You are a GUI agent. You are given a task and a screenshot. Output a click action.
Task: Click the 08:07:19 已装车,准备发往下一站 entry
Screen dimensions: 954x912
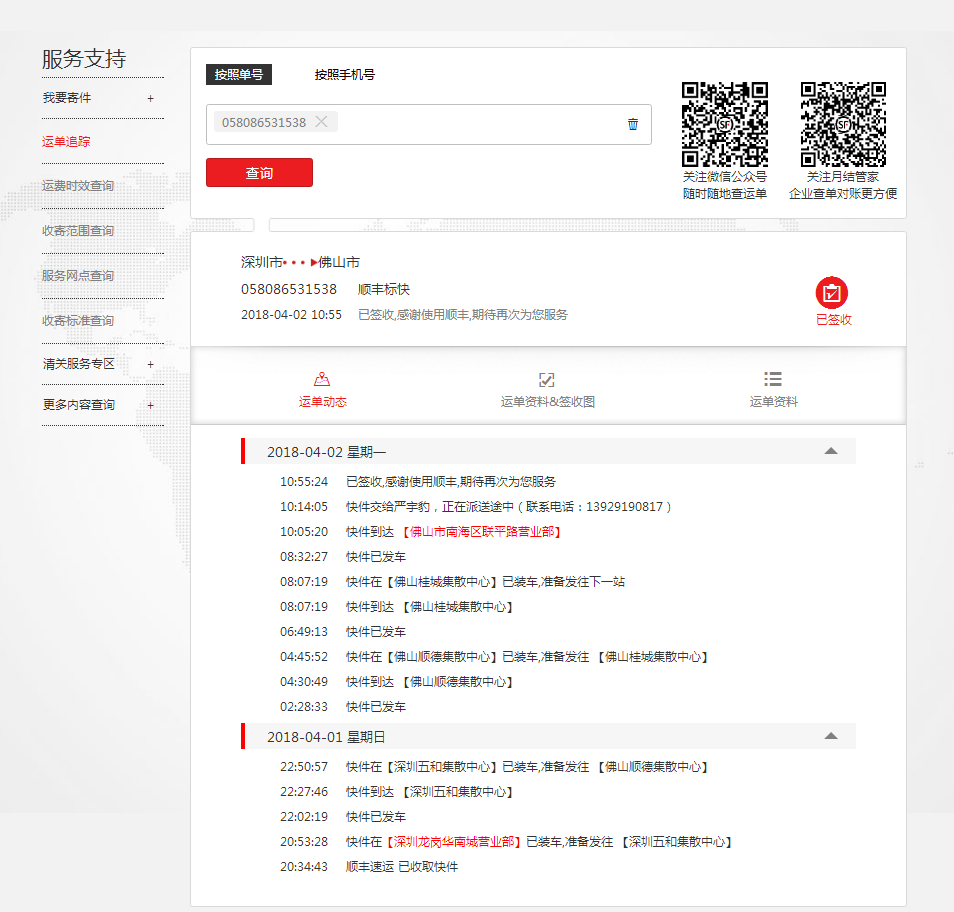(x=452, y=582)
